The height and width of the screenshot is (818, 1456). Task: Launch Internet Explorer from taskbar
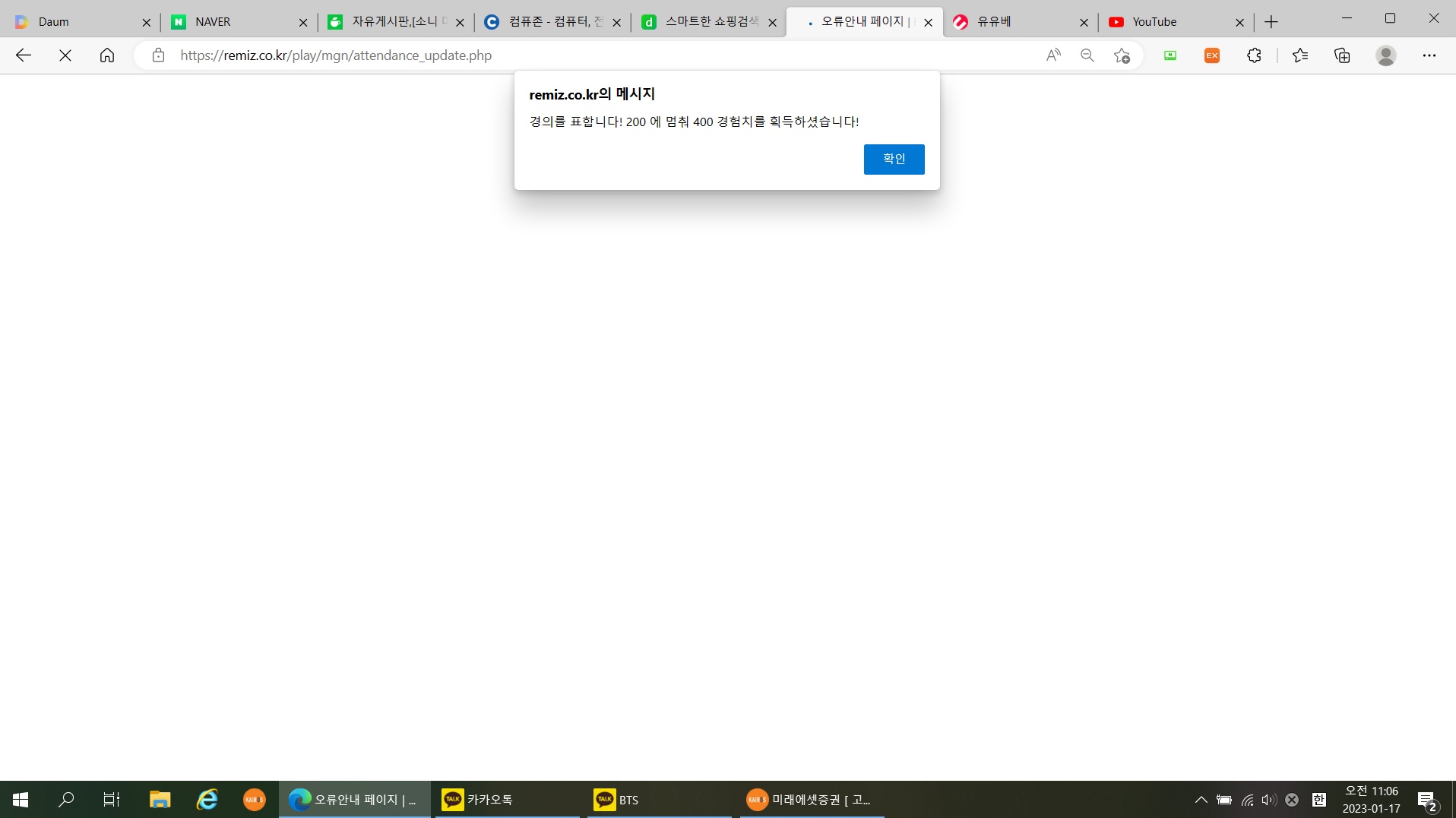pos(207,799)
